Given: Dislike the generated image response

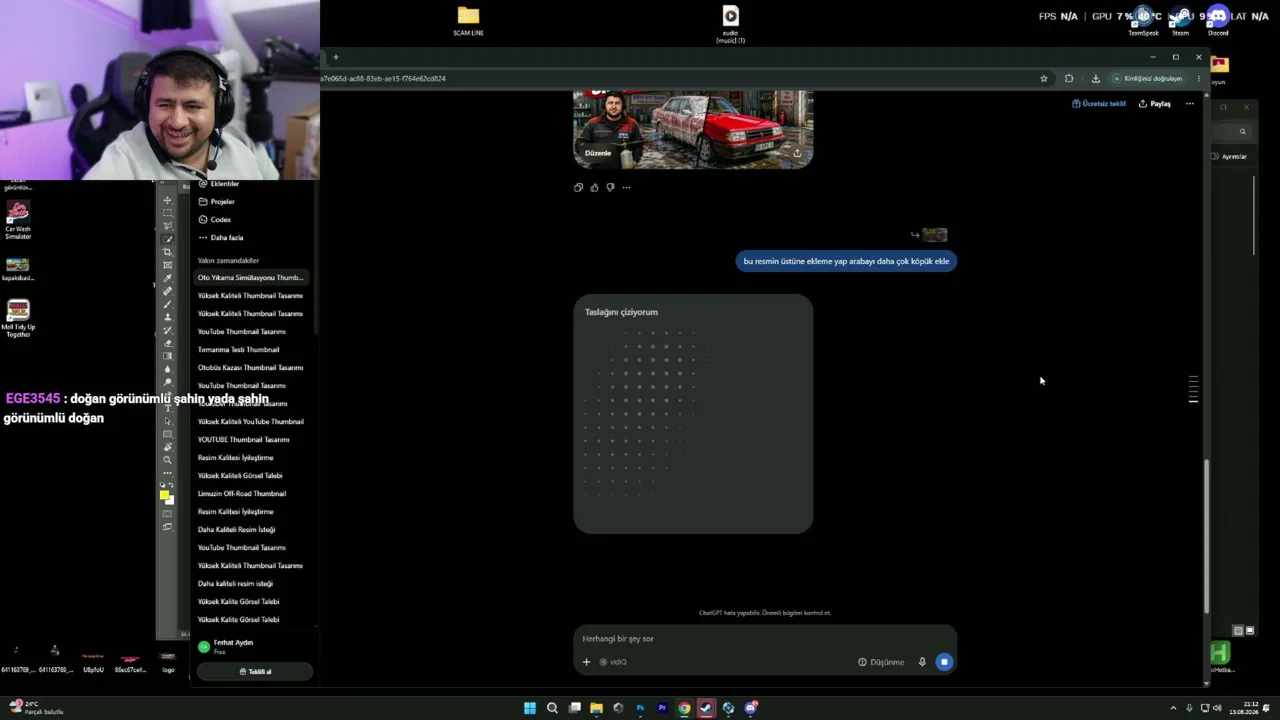Looking at the screenshot, I should pos(610,187).
